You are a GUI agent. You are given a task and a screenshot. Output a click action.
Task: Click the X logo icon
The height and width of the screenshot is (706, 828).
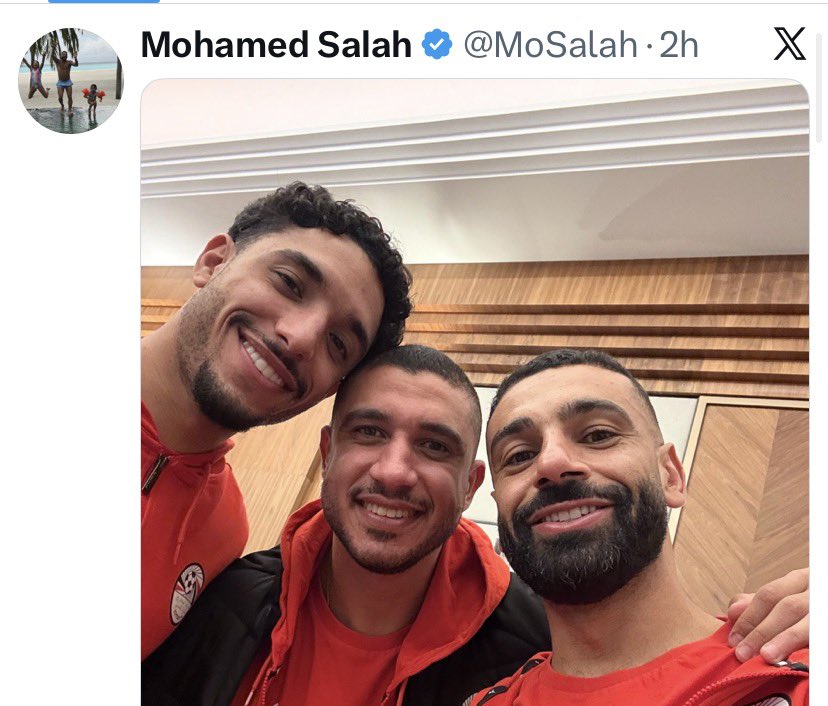click(x=789, y=44)
